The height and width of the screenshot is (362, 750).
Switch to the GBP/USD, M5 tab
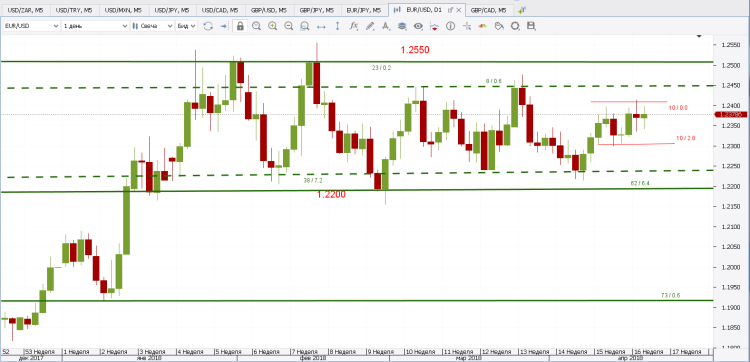[269, 10]
